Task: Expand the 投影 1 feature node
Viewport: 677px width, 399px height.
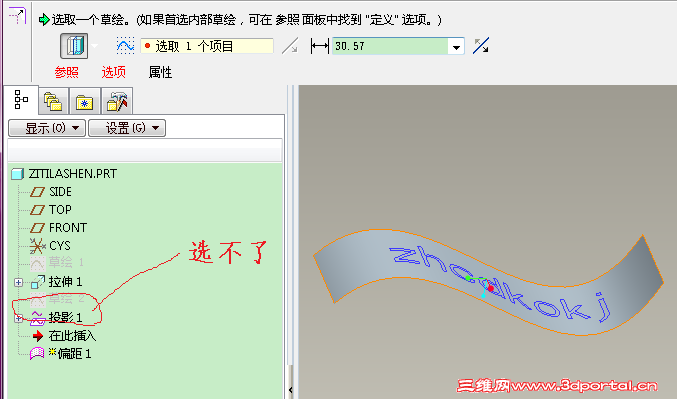Action: pyautogui.click(x=18, y=318)
